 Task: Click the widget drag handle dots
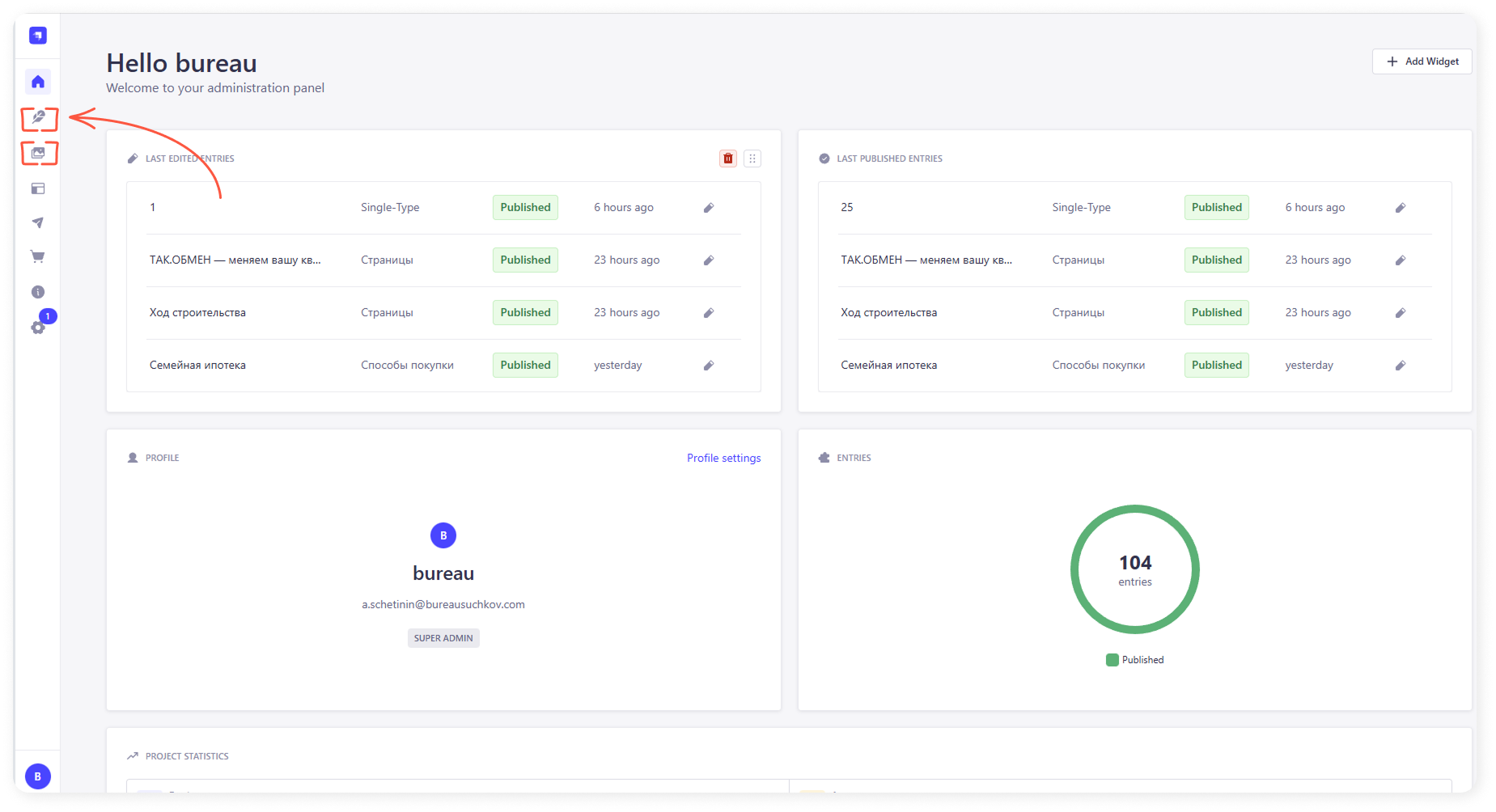[752, 159]
